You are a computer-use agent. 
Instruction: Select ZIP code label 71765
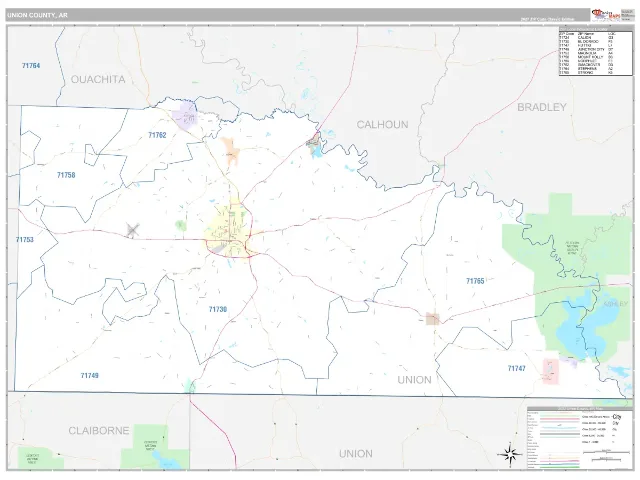pyautogui.click(x=475, y=281)
